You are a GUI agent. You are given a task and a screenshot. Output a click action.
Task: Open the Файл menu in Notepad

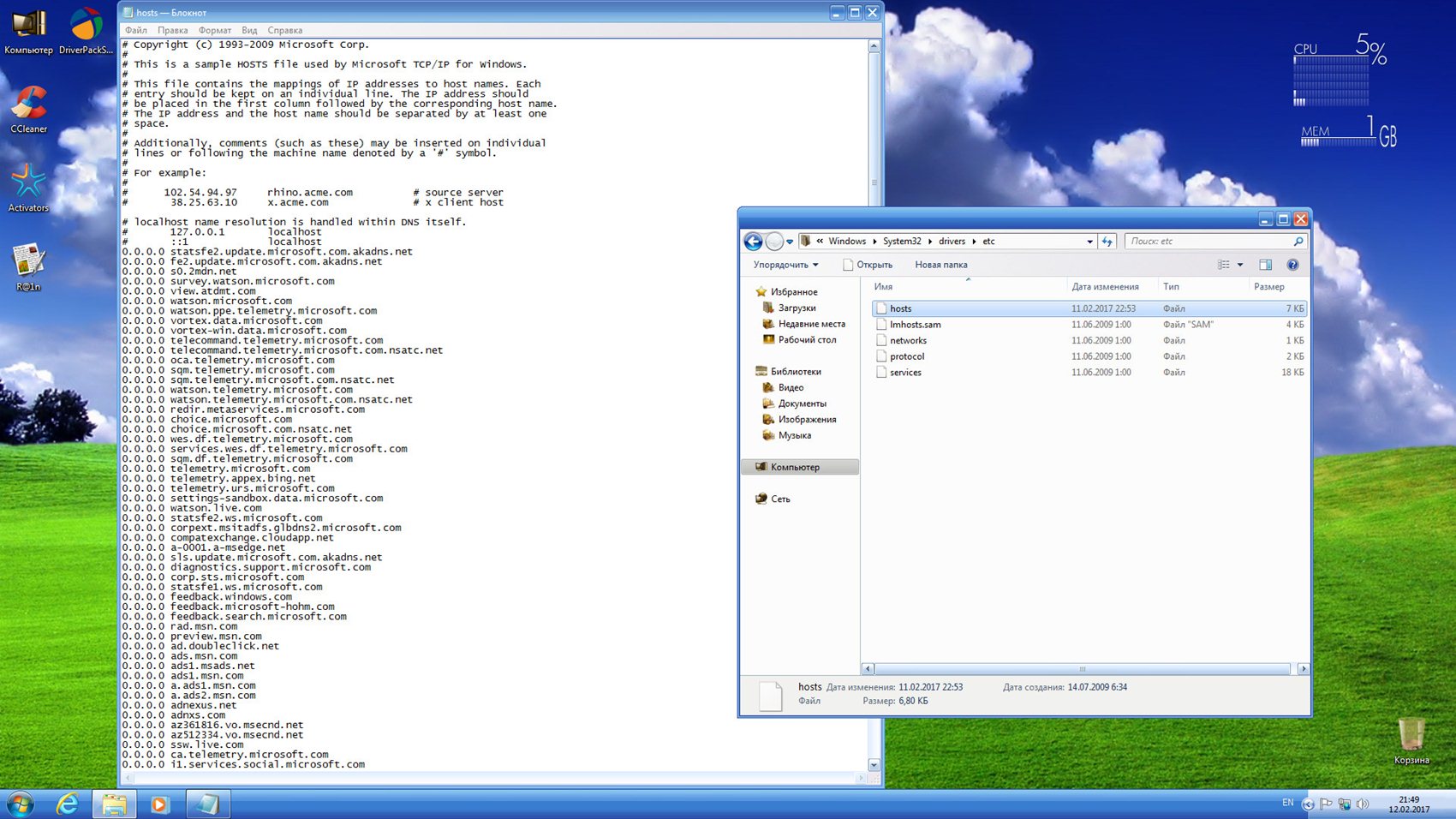click(x=136, y=30)
